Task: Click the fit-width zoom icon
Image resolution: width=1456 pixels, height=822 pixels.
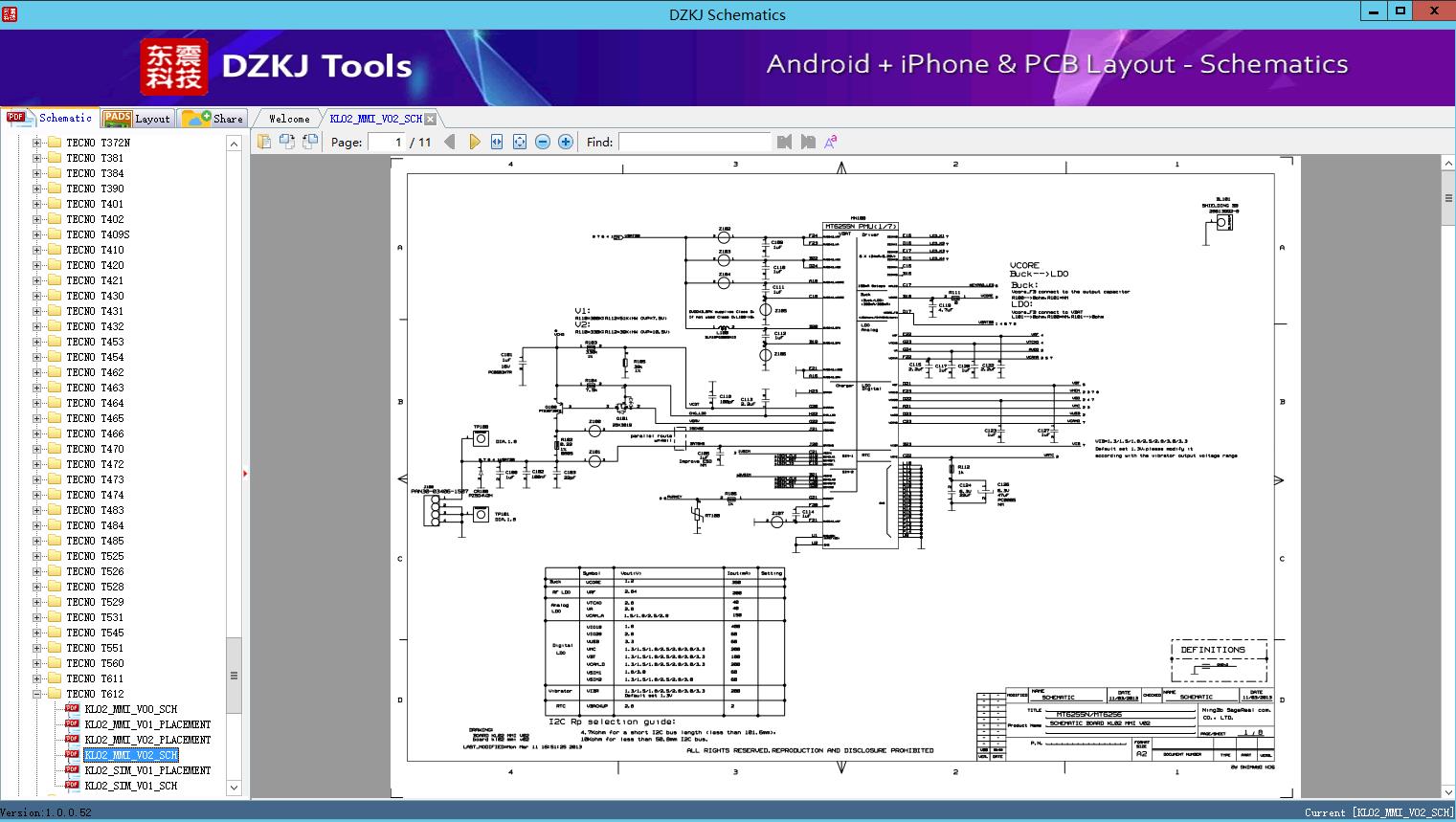Action: tap(497, 142)
